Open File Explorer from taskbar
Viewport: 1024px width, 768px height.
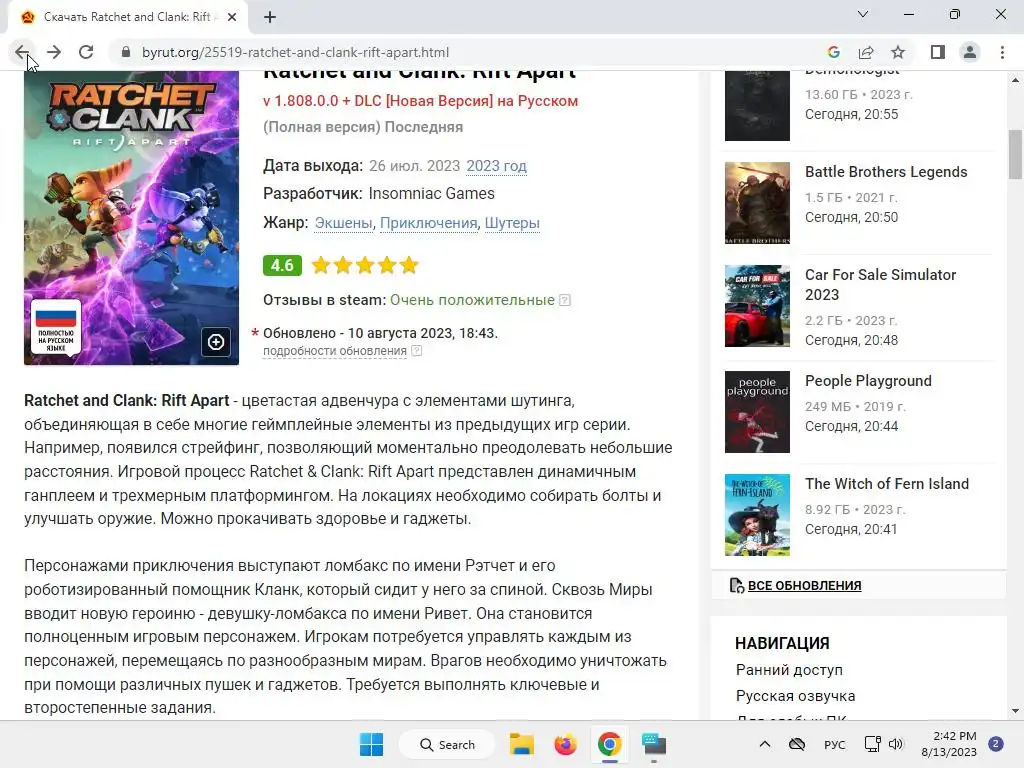pyautogui.click(x=522, y=744)
